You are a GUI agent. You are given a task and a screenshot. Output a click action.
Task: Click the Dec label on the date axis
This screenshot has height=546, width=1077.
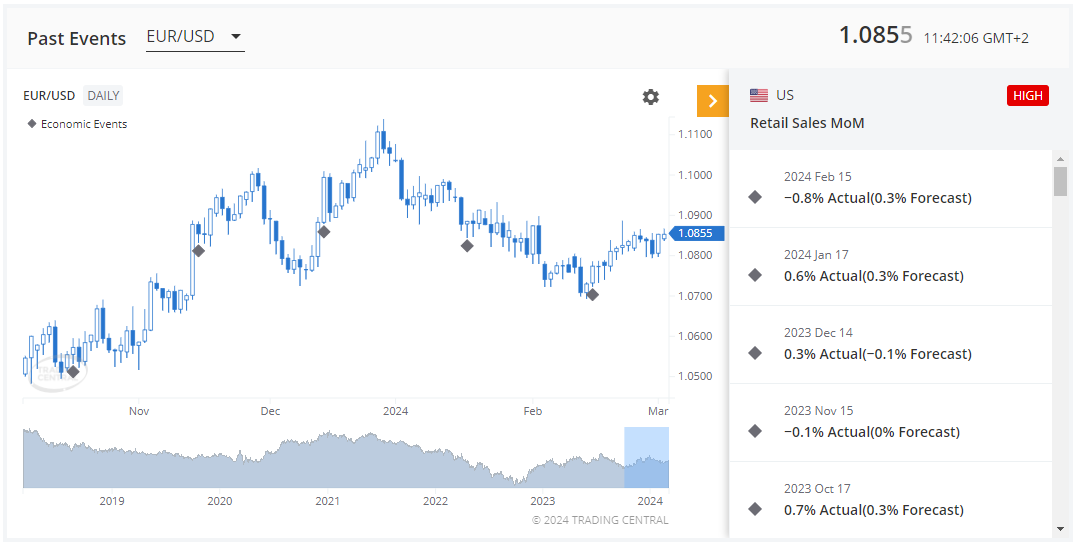pos(270,411)
